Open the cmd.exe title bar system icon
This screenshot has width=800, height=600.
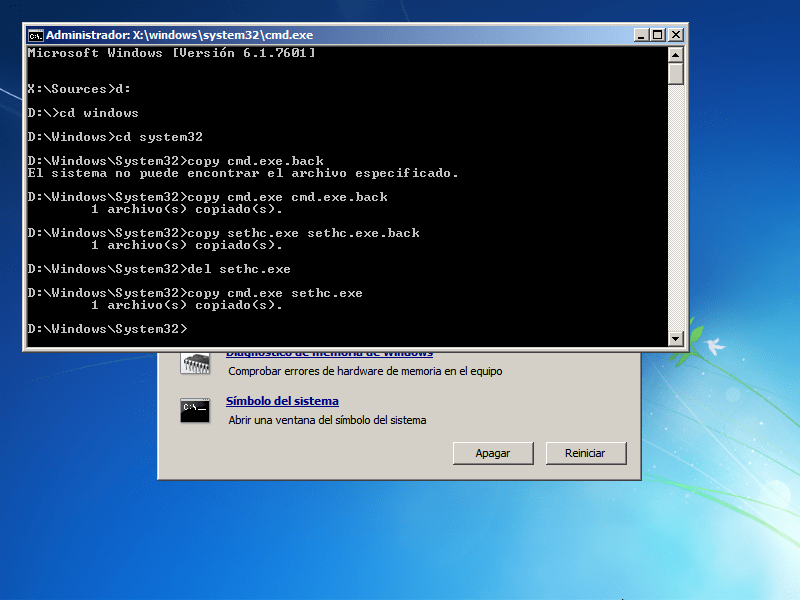tap(35, 34)
